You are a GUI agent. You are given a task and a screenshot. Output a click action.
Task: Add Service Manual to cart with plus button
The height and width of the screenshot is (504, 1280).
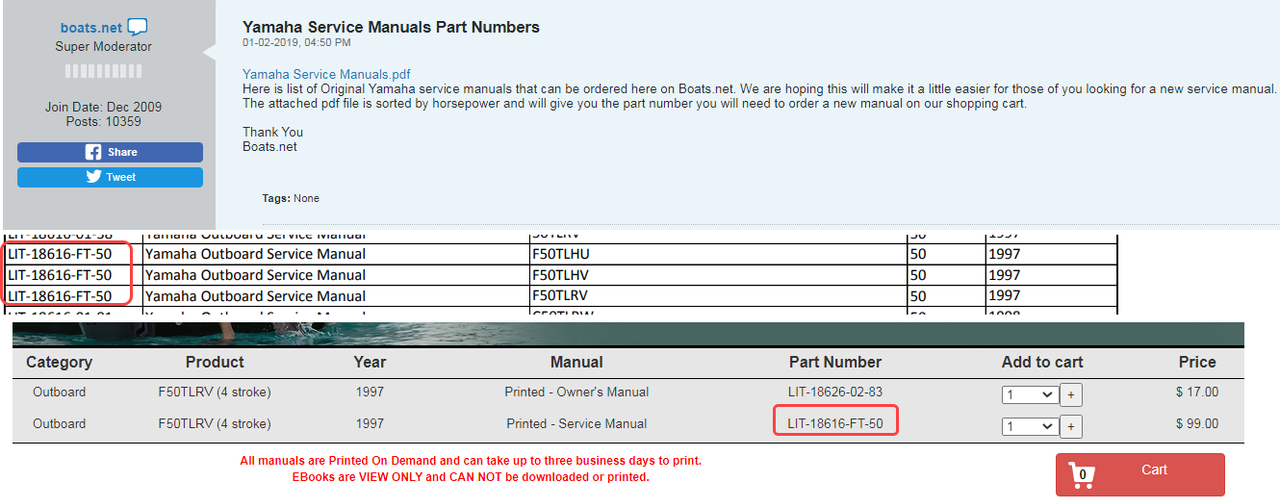1071,427
